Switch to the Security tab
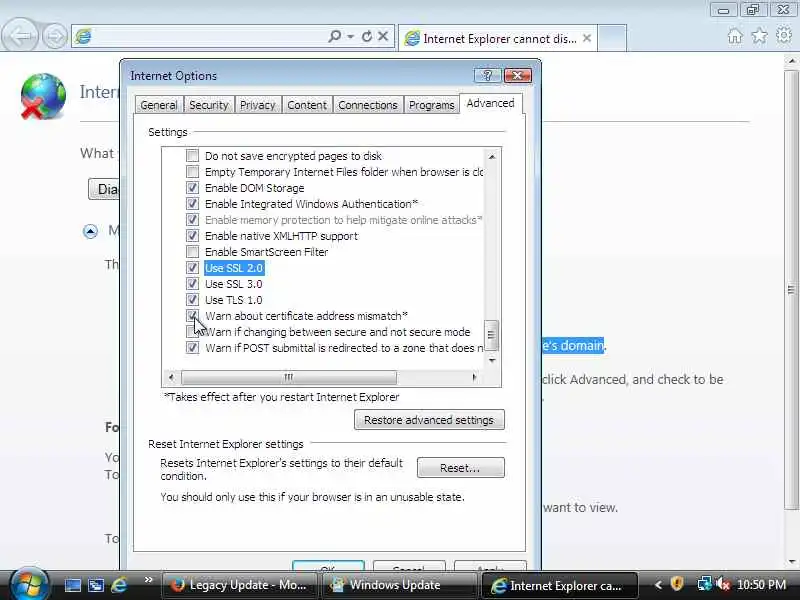Screen dimensions: 800x600 209,105
